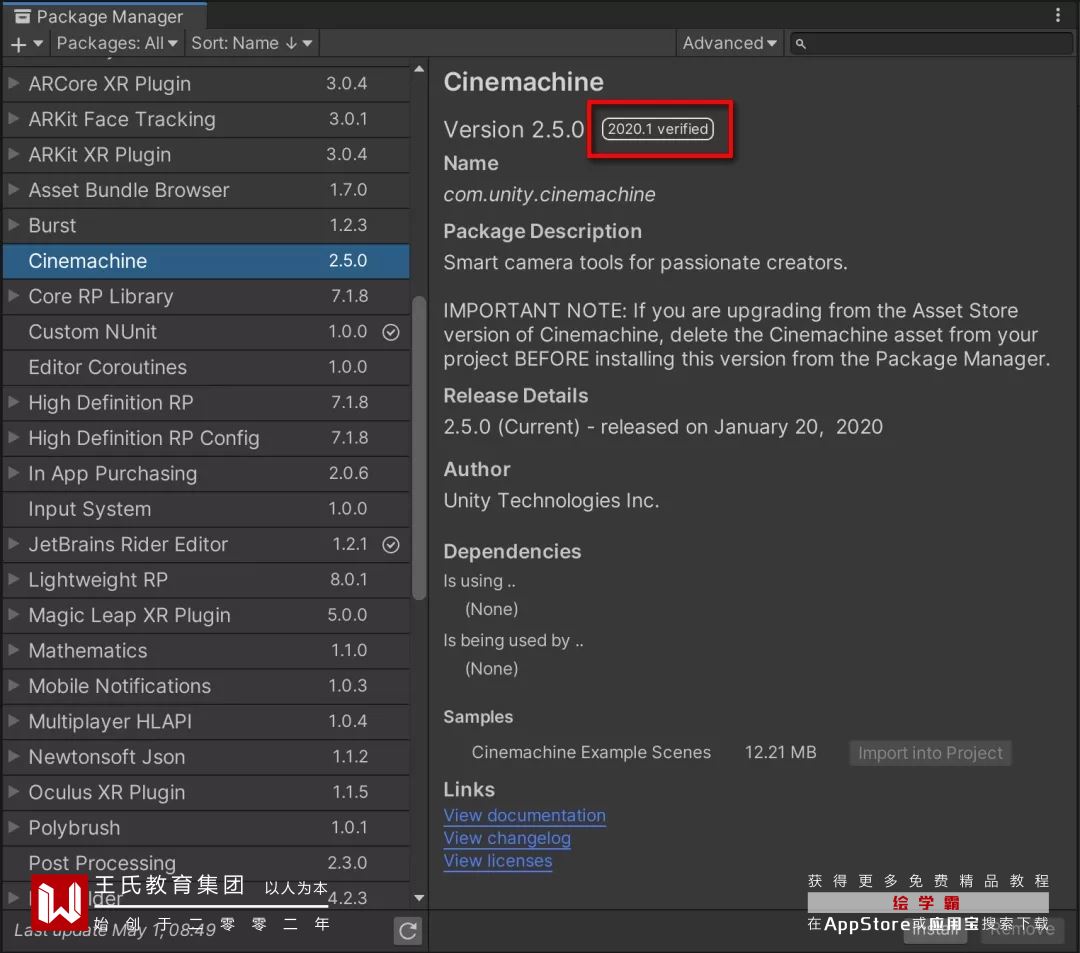
Task: Expand the ARCore XR Plugin entry
Action: pos(13,83)
